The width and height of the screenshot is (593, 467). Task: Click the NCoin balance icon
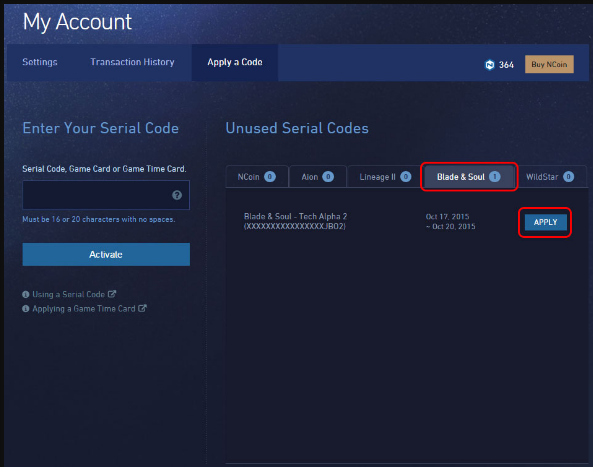(489, 65)
